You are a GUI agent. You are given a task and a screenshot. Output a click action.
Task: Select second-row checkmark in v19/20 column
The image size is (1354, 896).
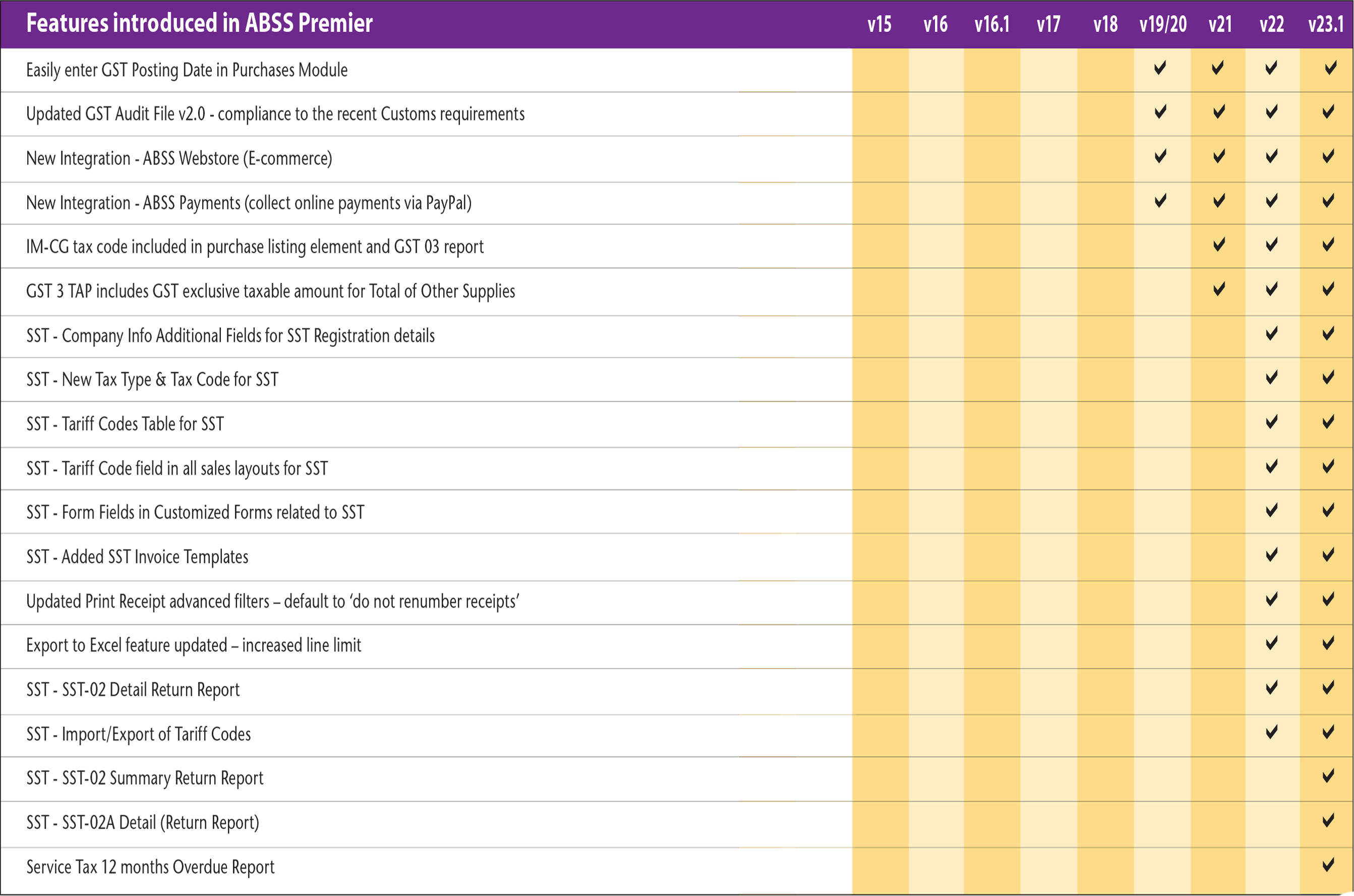[x=1160, y=111]
